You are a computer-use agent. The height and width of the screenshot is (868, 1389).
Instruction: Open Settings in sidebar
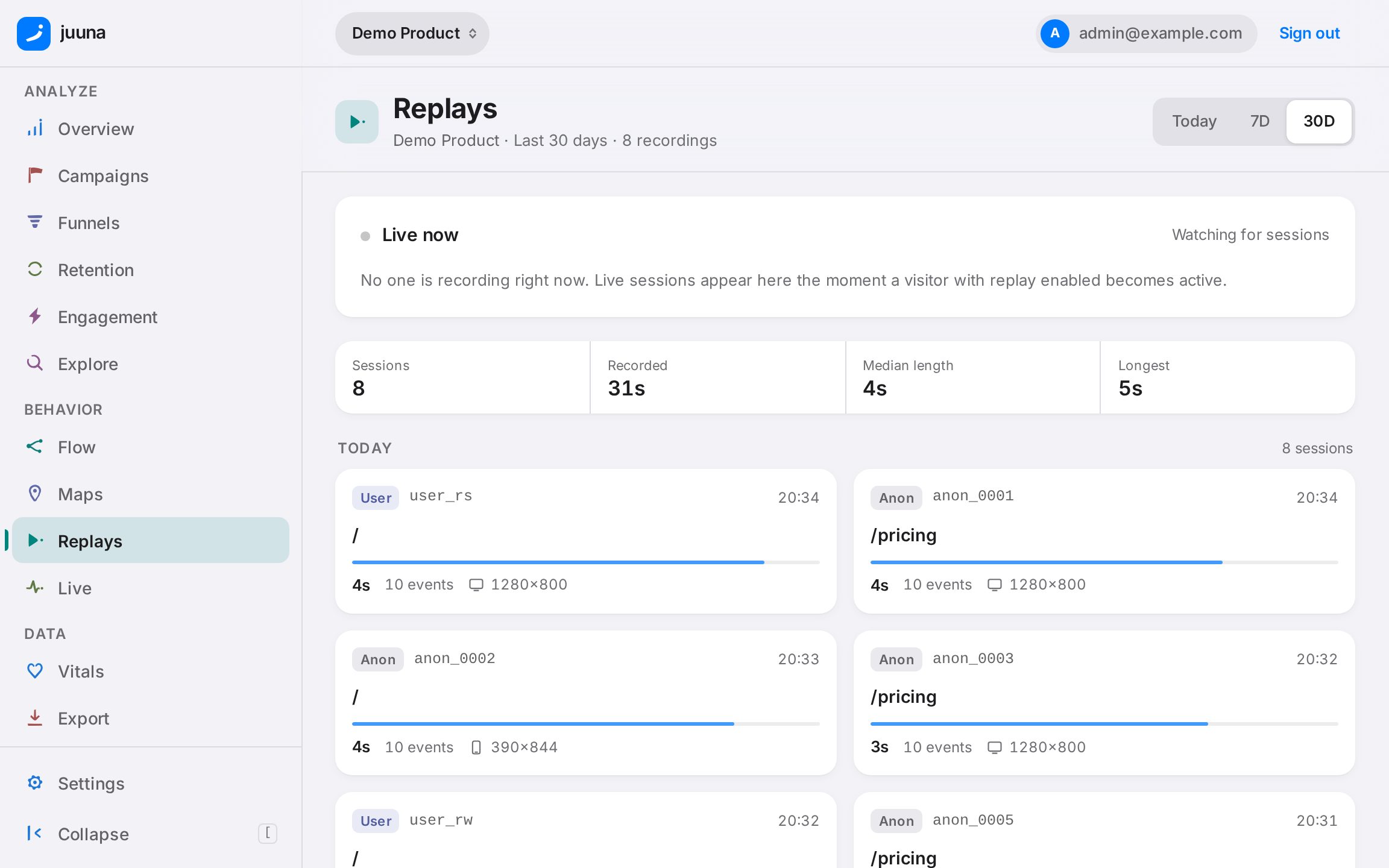151,783
